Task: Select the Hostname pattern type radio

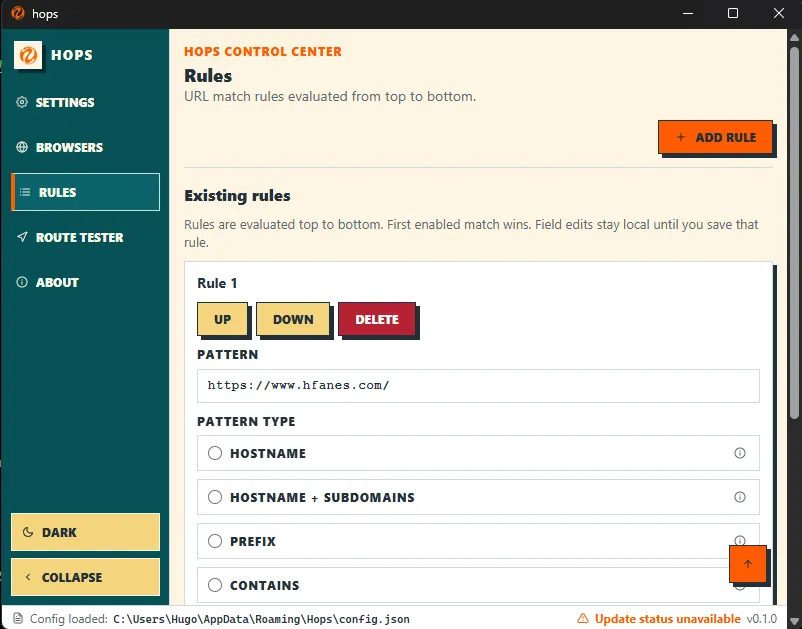Action: click(215, 453)
